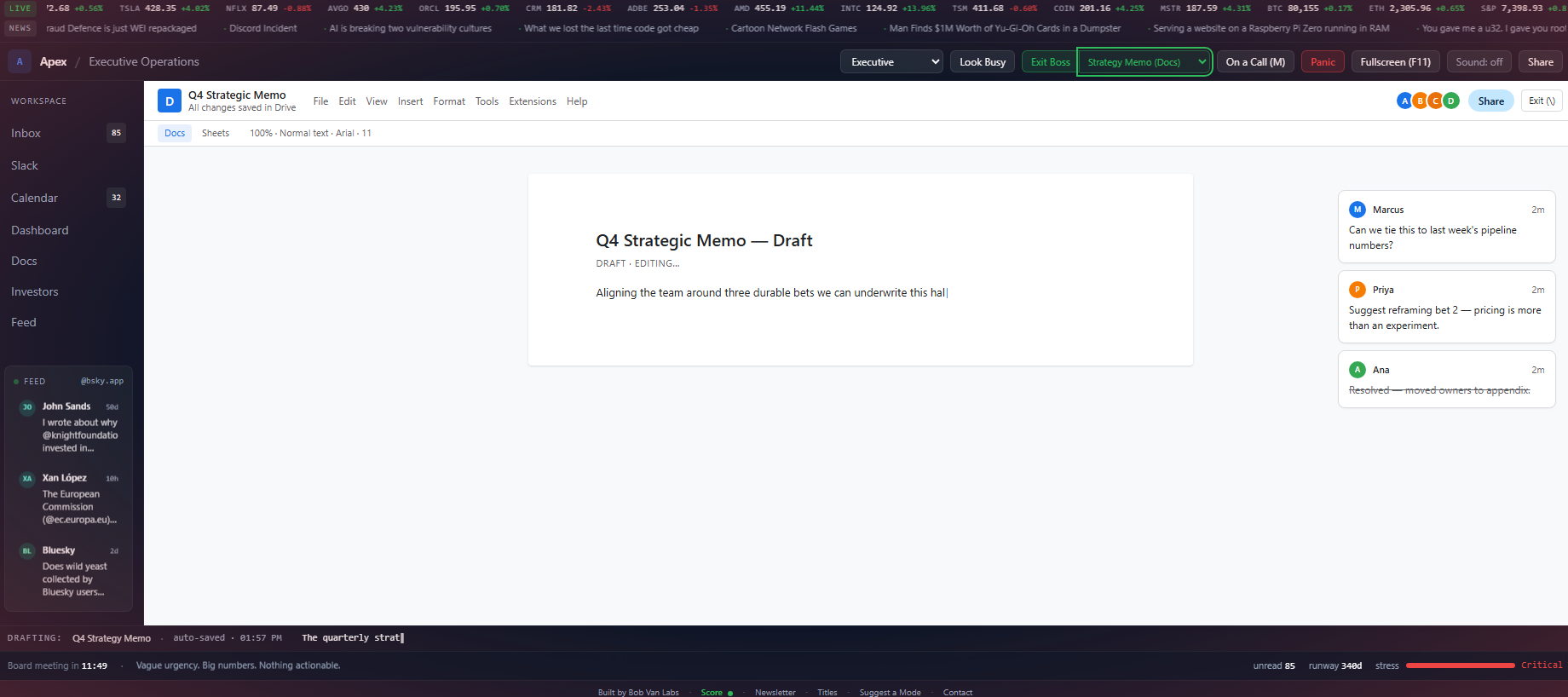
Task: Open the Score footer link
Action: click(712, 693)
